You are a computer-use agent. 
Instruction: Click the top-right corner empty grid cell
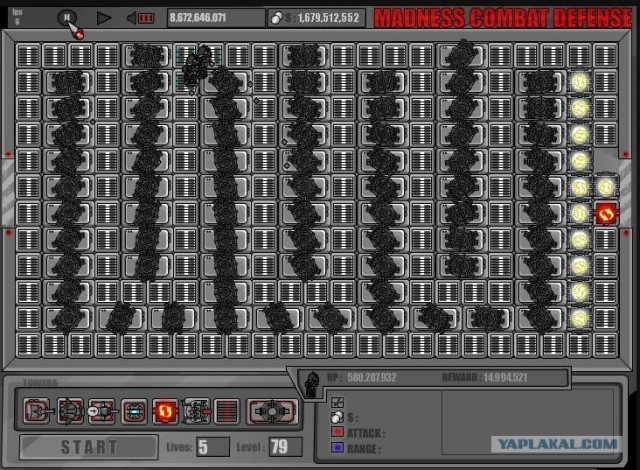click(606, 55)
